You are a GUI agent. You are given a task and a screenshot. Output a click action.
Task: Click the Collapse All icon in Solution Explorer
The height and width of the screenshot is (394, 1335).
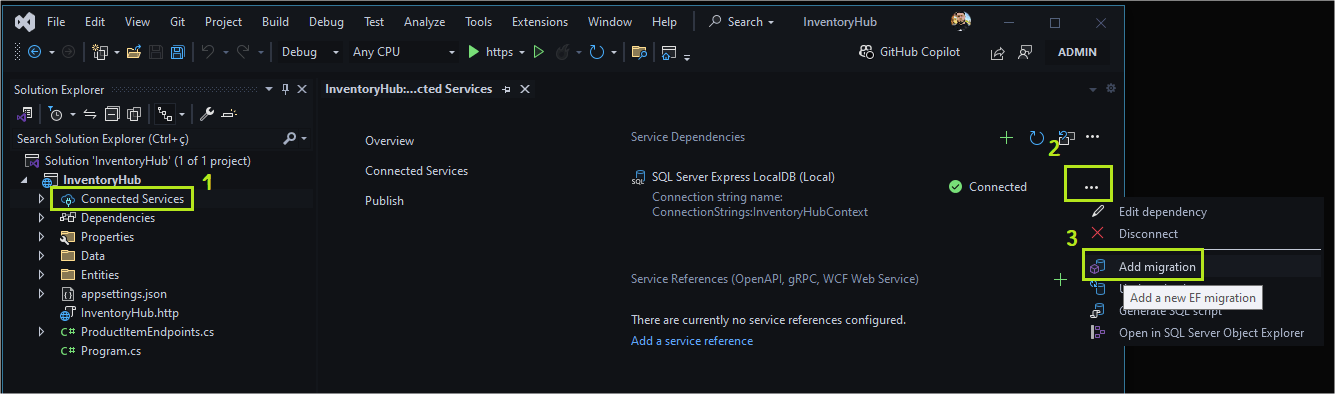click(x=112, y=114)
